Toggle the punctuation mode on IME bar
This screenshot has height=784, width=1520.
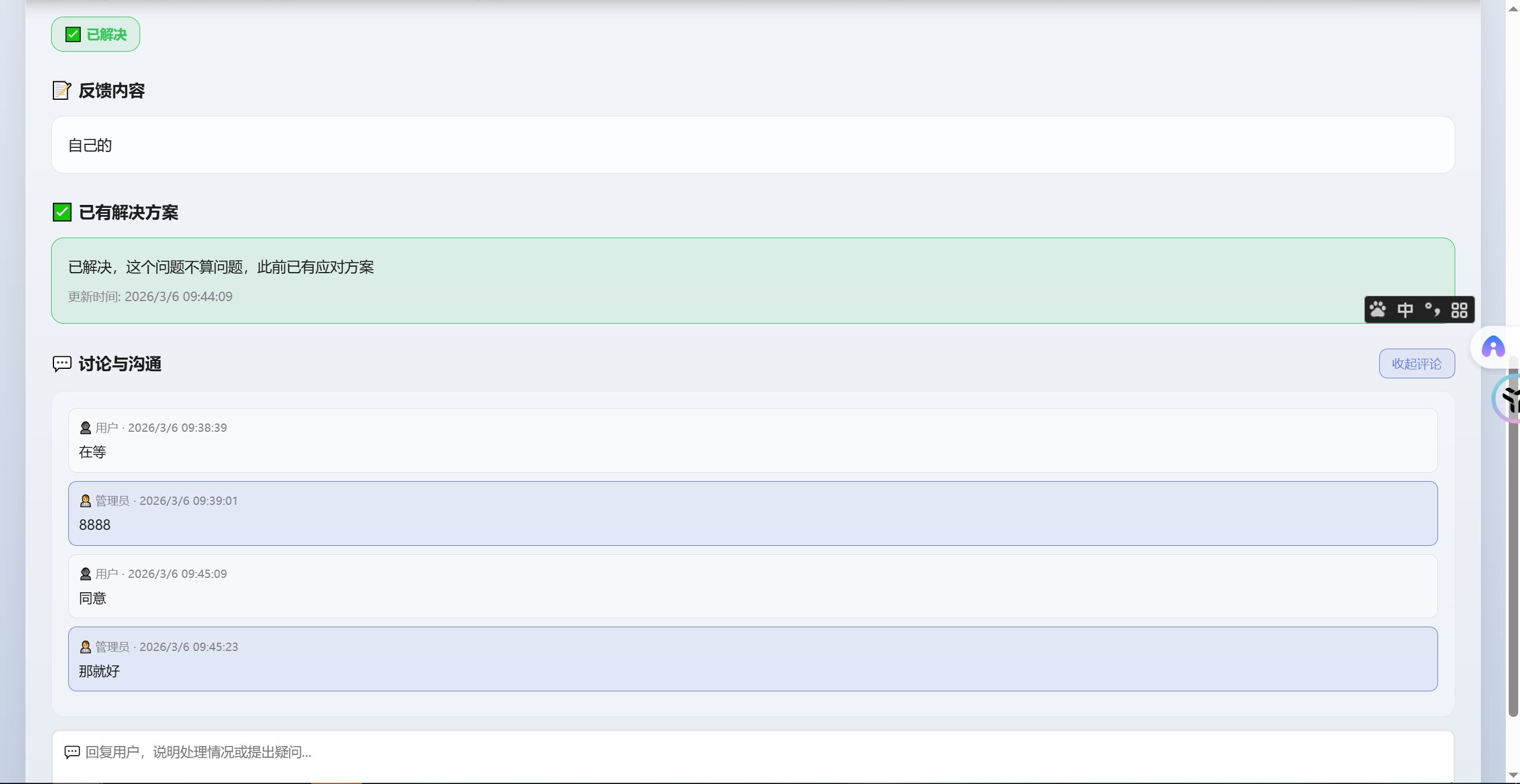click(1432, 309)
